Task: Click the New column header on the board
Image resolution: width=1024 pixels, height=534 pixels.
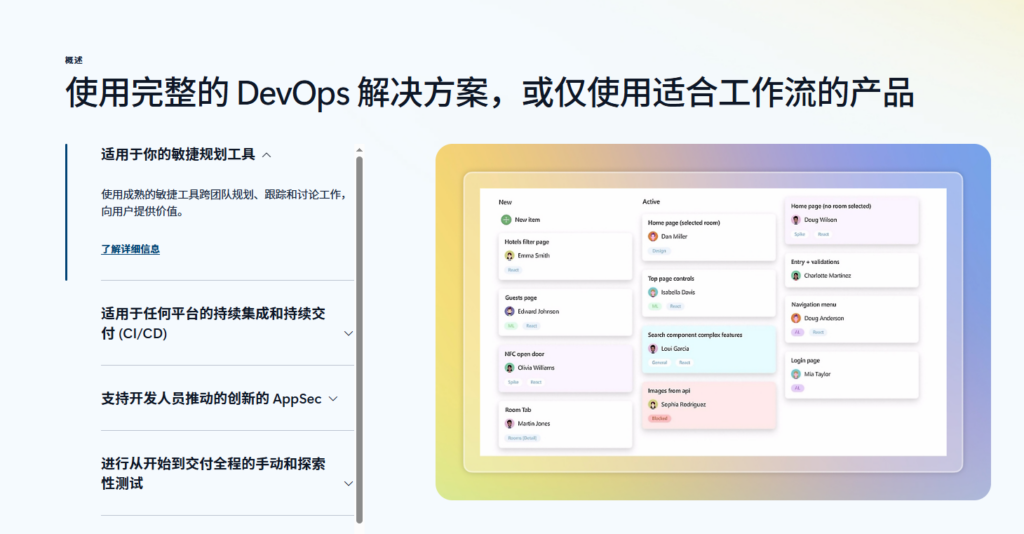Action: [x=505, y=202]
